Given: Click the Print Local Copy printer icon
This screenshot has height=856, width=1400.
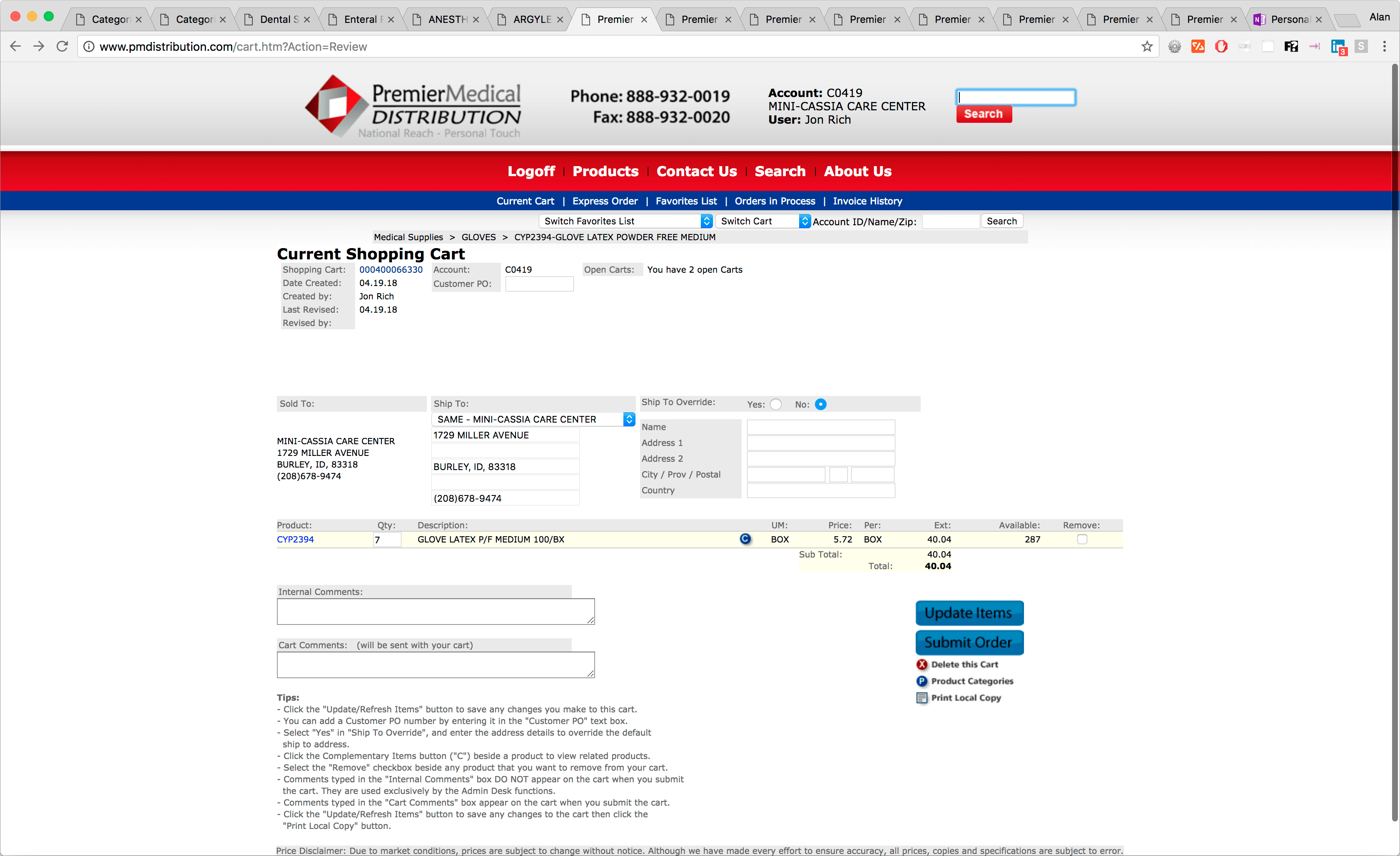Looking at the screenshot, I should pyautogui.click(x=922, y=697).
